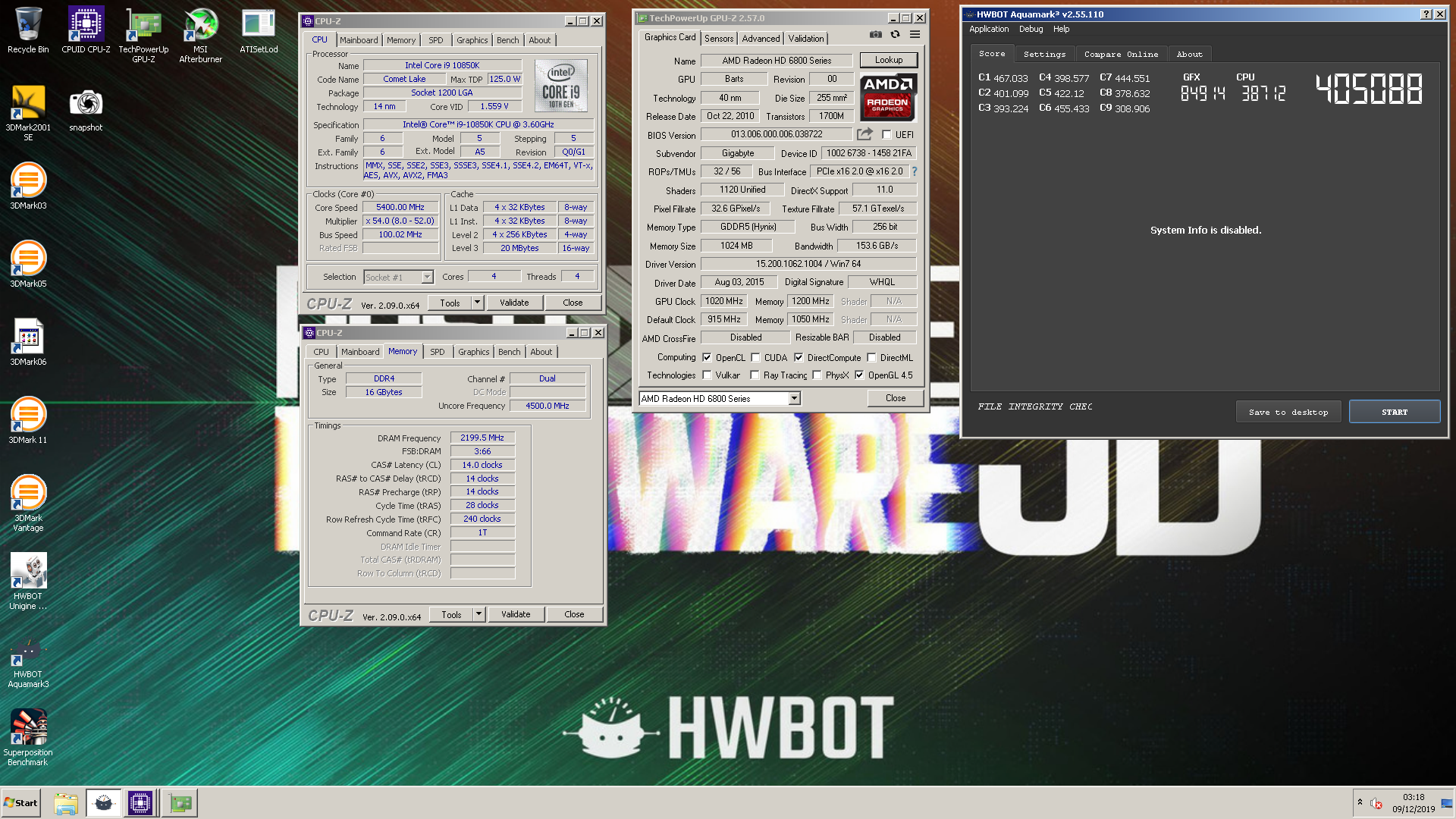The image size is (1456, 819).
Task: Open the Recycle Bin desktop icon
Action: click(x=28, y=30)
